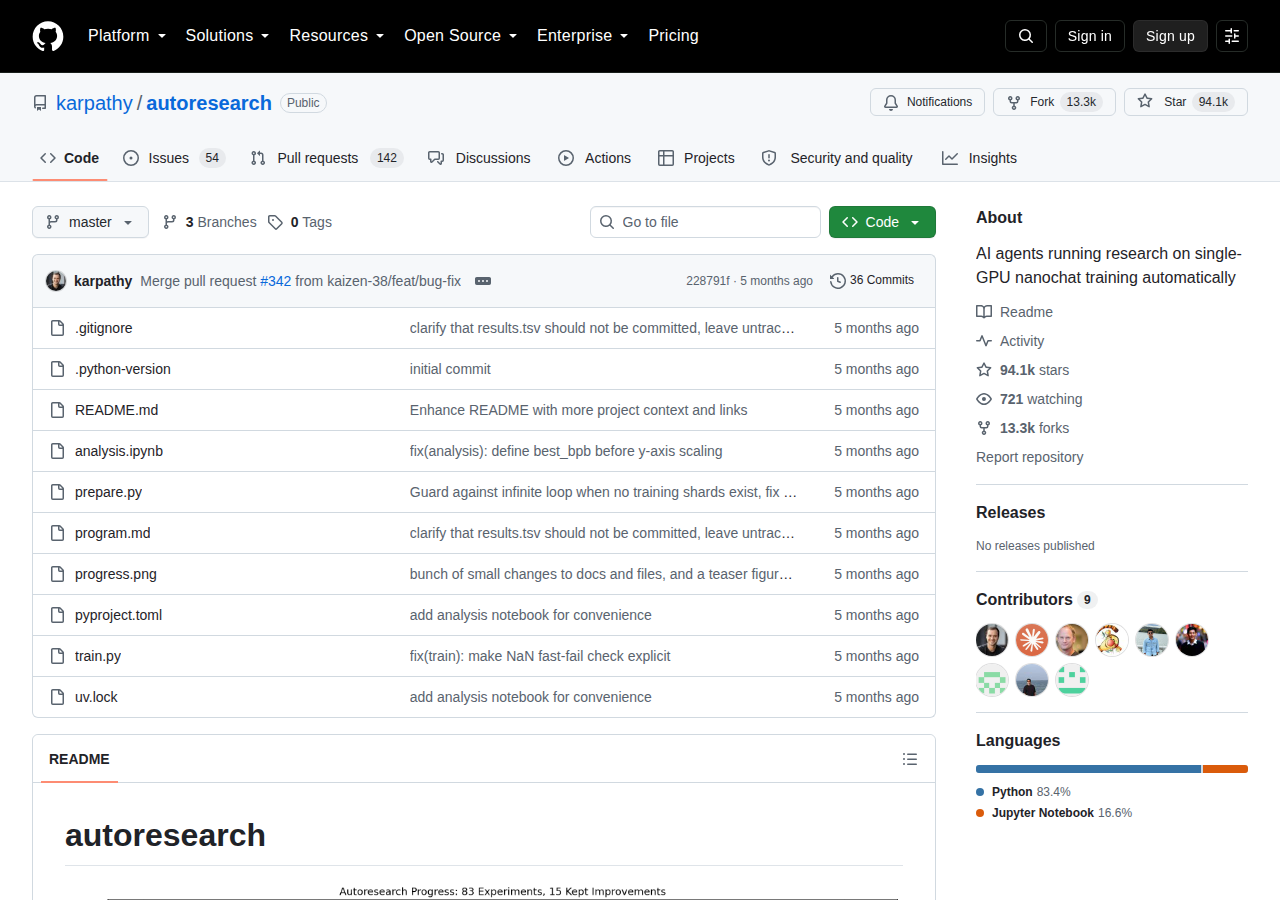The height and width of the screenshot is (900, 1280).
Task: Click the orange starburst contributor avatar
Action: click(1032, 640)
